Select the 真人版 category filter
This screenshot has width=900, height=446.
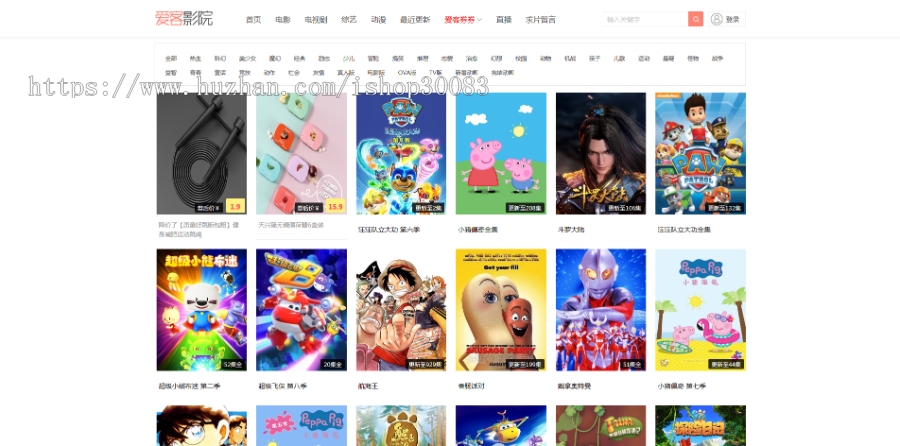pos(346,73)
